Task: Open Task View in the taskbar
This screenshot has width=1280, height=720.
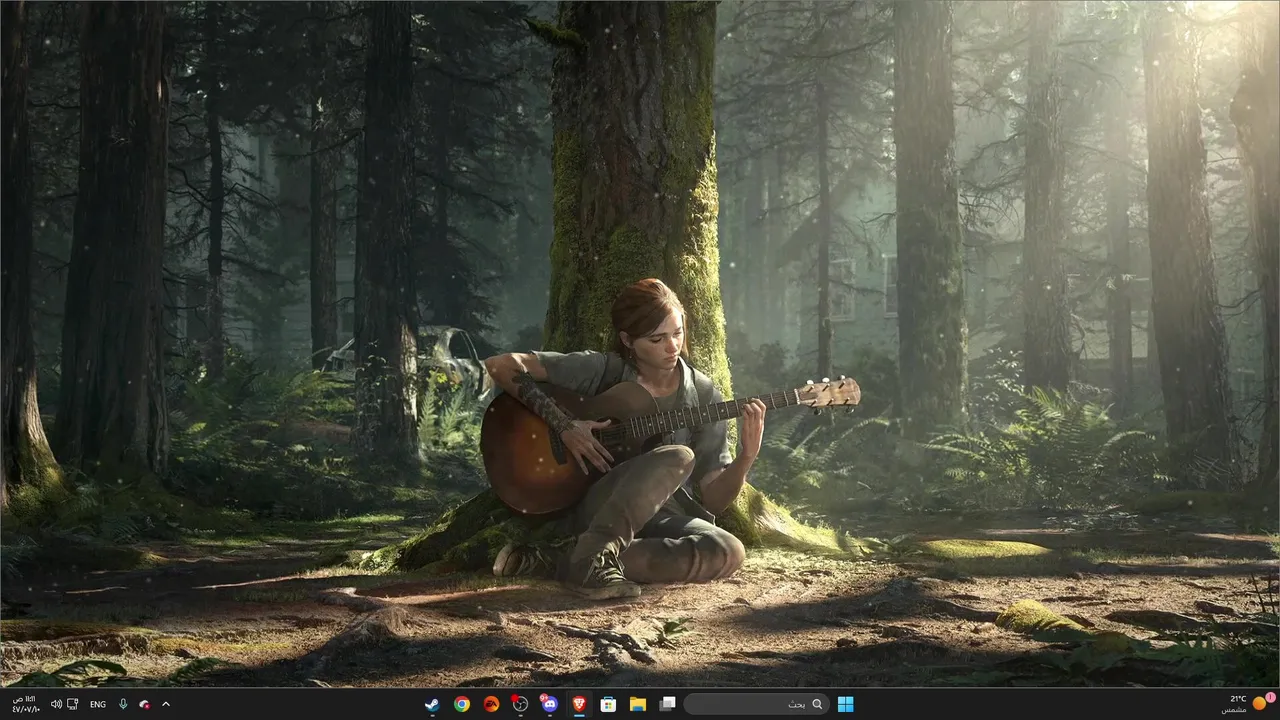Action: click(x=667, y=704)
